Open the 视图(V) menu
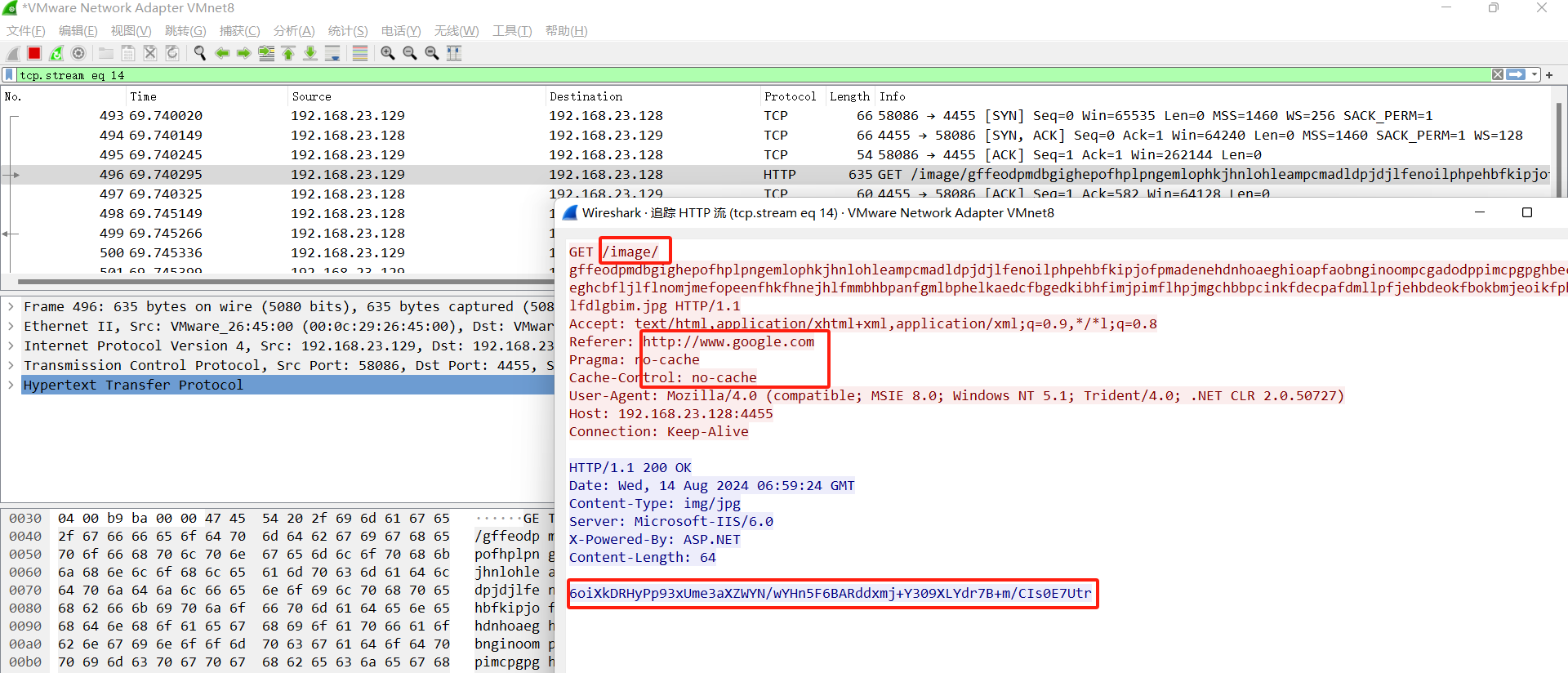 pyautogui.click(x=131, y=31)
